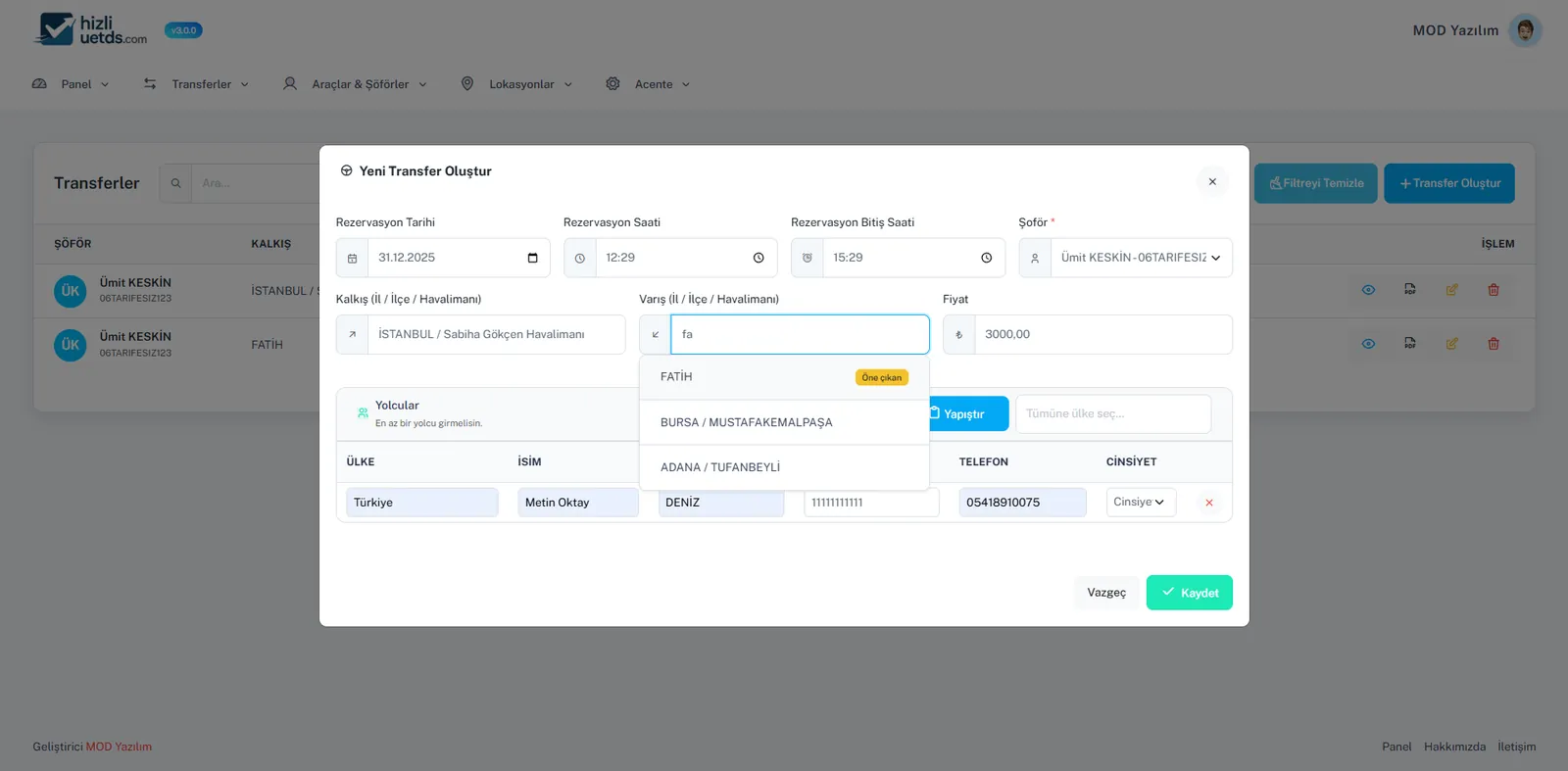Screen dimensions: 1568x771
Task: Click the clock picker in the Rezervasyon Bitiş Saati field
Action: coord(986,258)
